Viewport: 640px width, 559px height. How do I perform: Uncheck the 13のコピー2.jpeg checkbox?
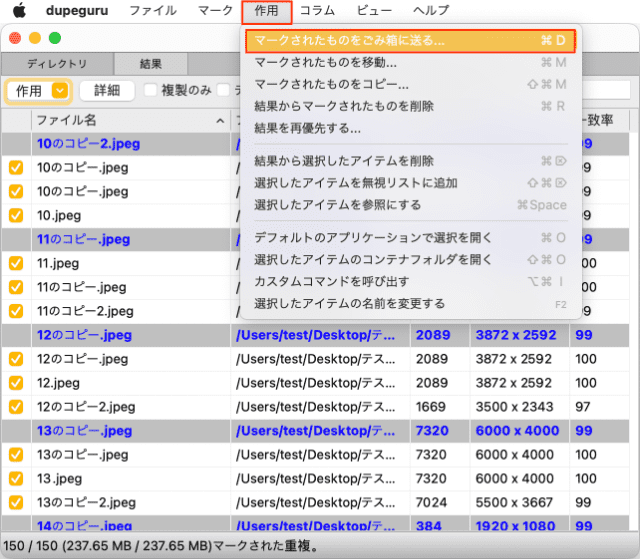(16, 502)
